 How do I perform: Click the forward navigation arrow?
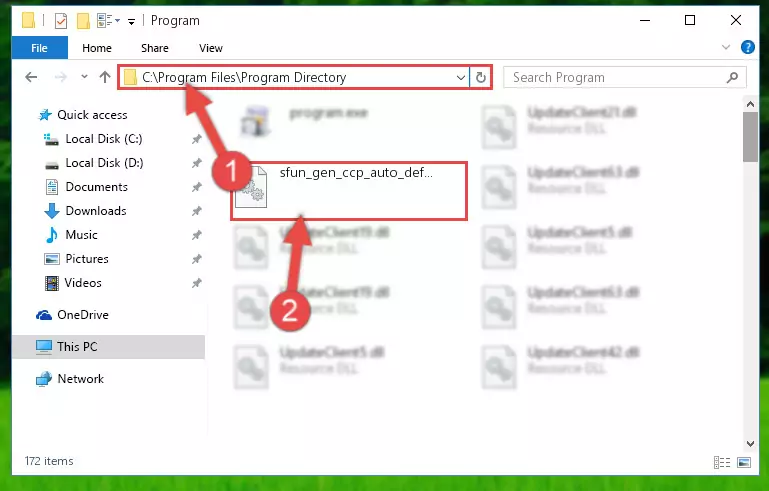(60, 77)
